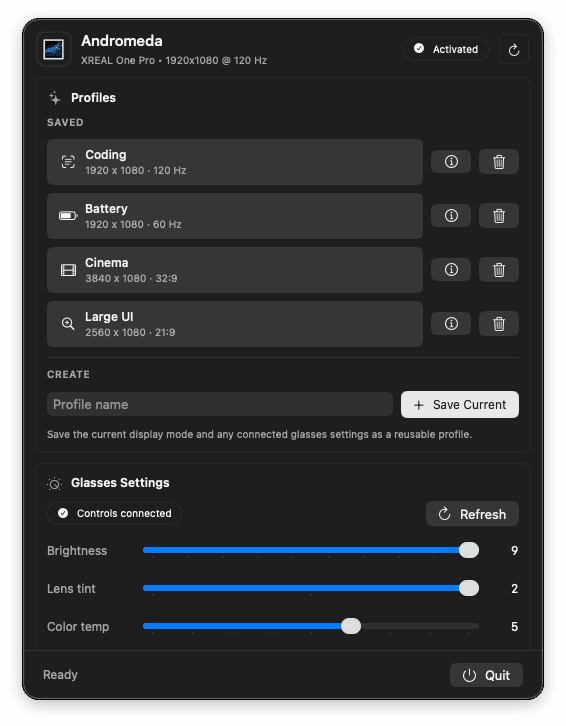This screenshot has width=566, height=726.
Task: Delete the Large UI profile
Action: [499, 323]
